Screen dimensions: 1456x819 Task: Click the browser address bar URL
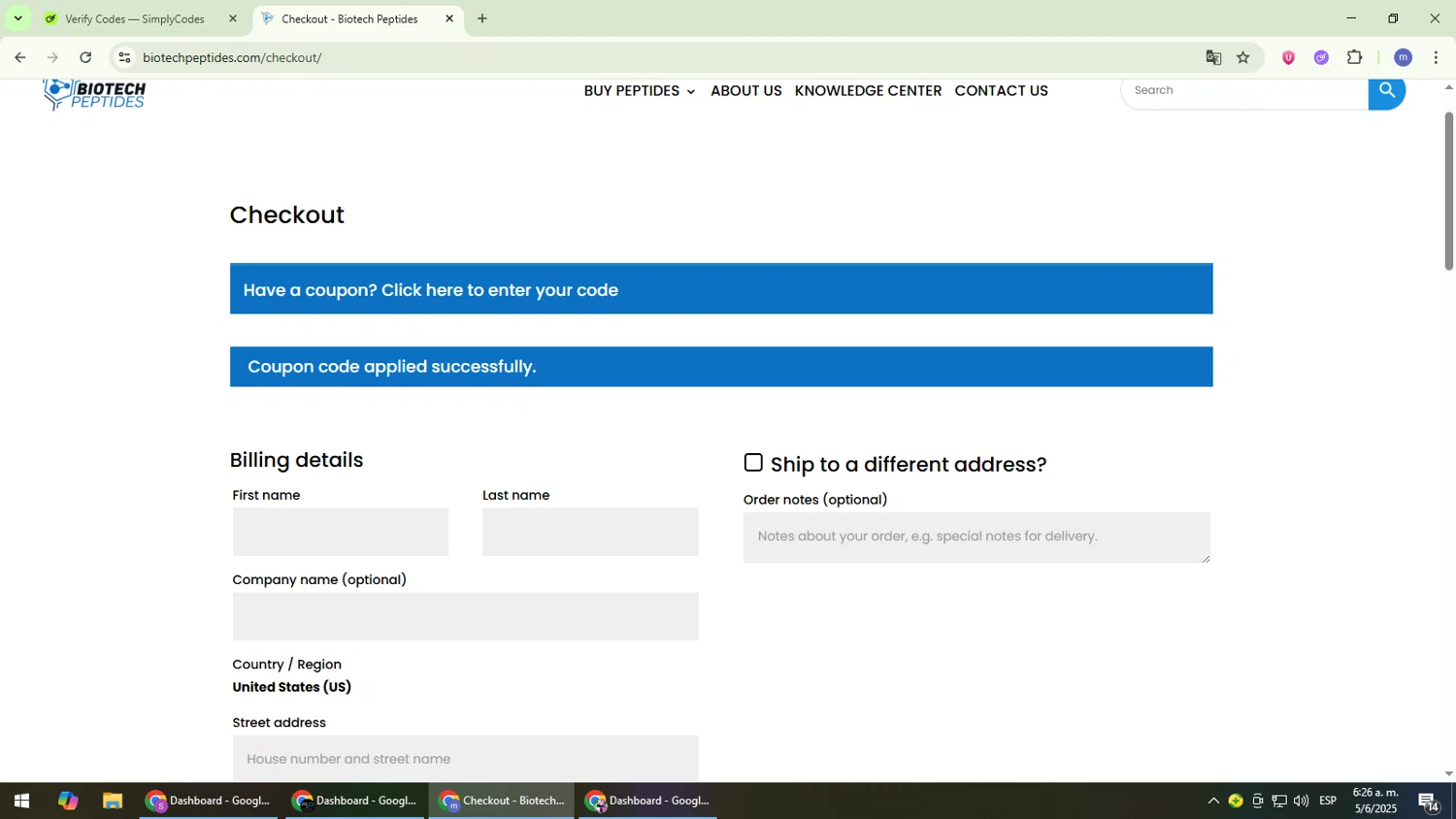(233, 58)
